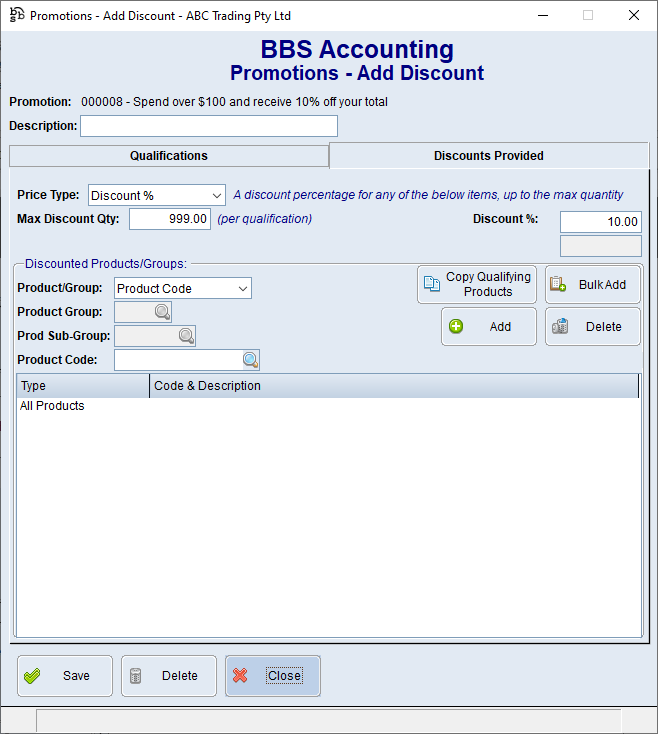Click the green plus Add icon
Screen dimensions: 658x734
[x=457, y=327]
